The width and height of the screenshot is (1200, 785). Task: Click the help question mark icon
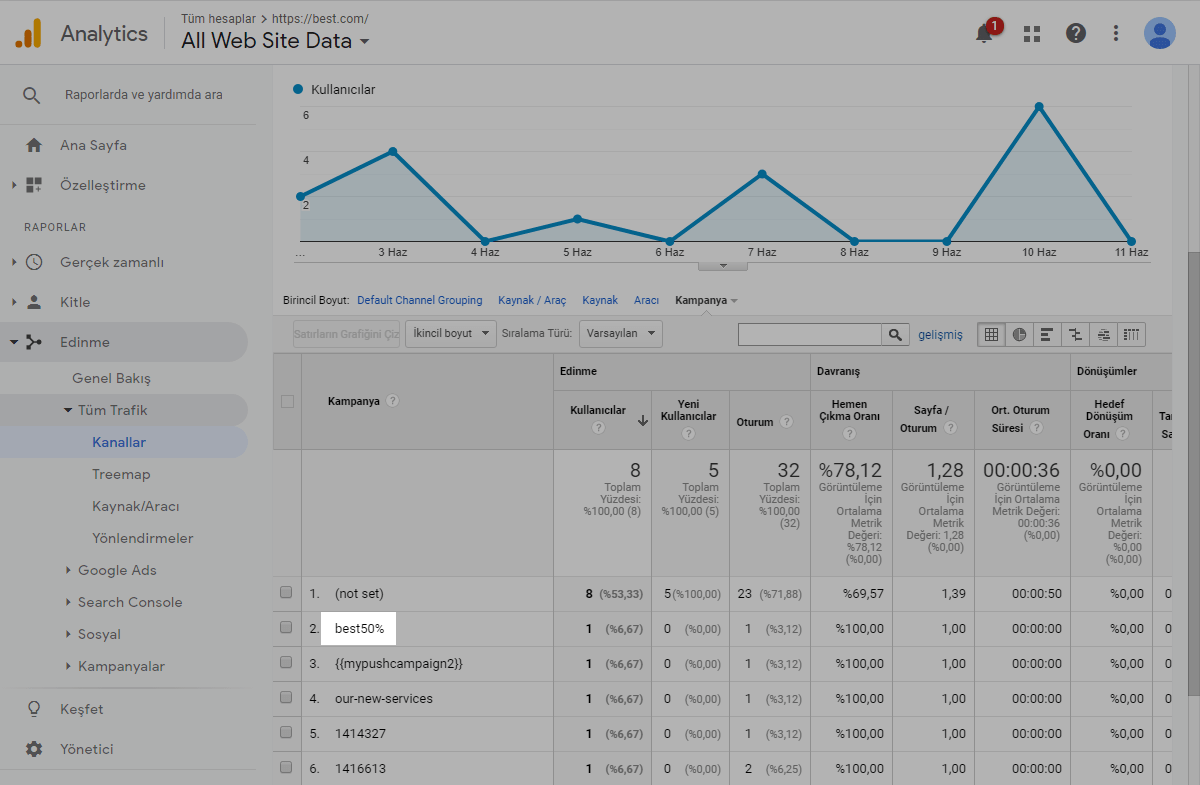coord(1076,33)
